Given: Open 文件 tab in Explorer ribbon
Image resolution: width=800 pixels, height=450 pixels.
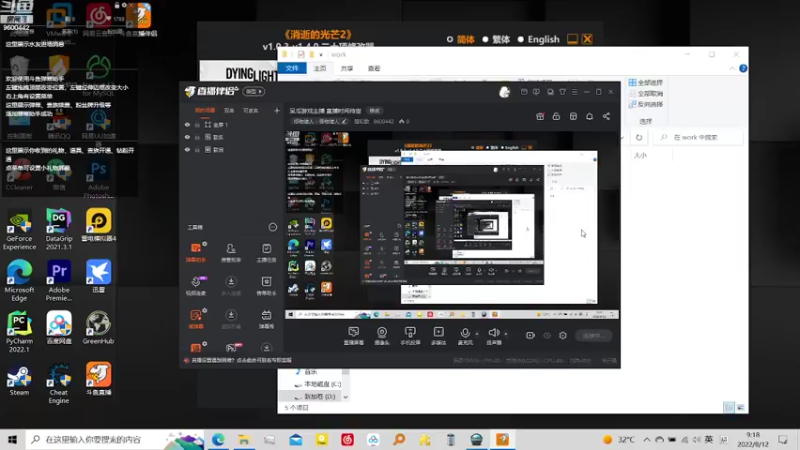Looking at the screenshot, I should (292, 68).
